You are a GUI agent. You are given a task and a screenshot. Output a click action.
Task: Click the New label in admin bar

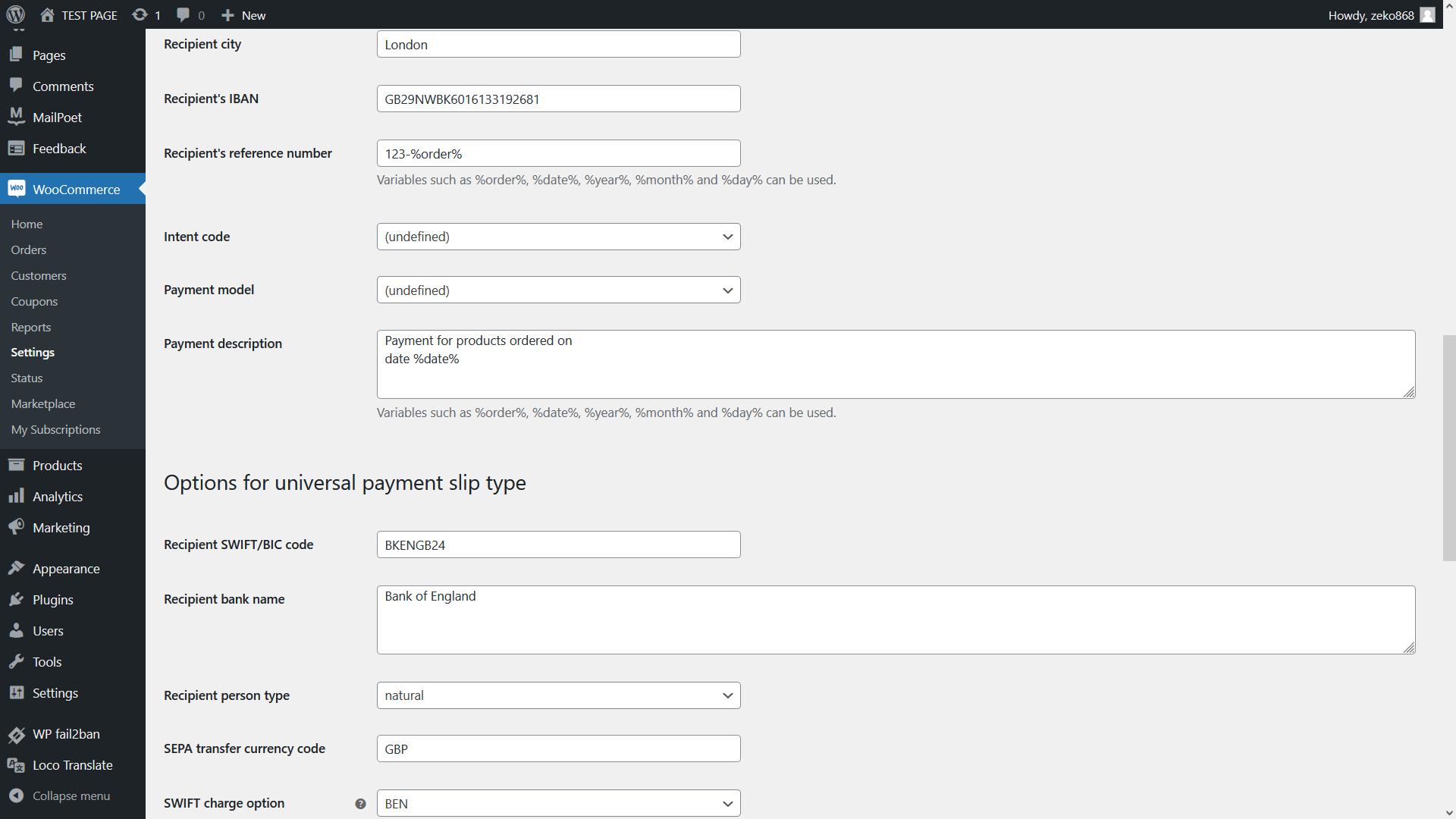[x=253, y=15]
